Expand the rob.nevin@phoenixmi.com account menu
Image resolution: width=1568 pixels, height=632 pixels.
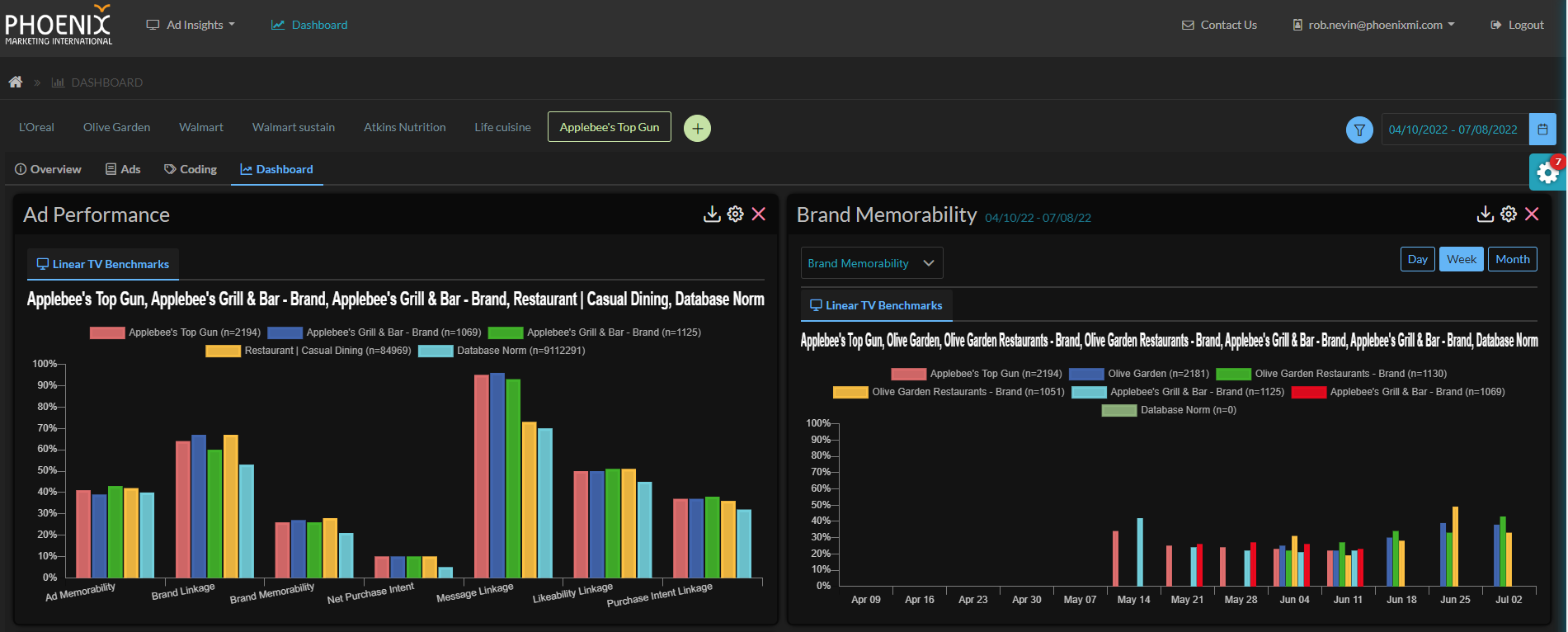pos(1373,25)
